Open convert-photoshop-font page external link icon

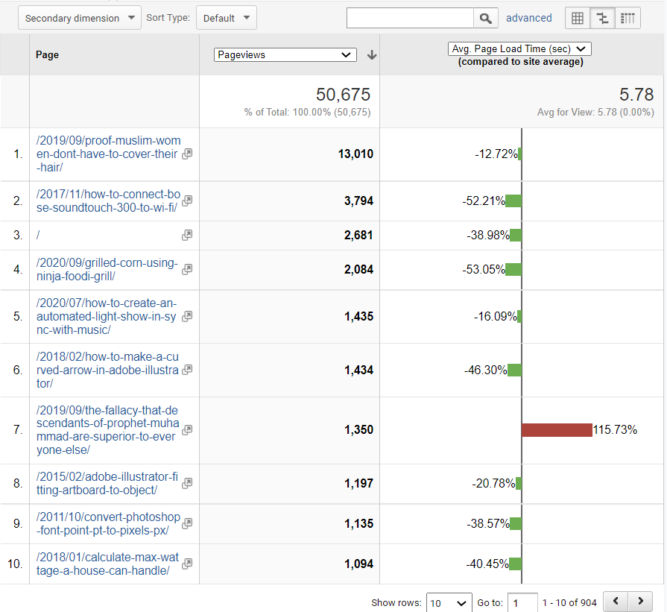point(187,524)
